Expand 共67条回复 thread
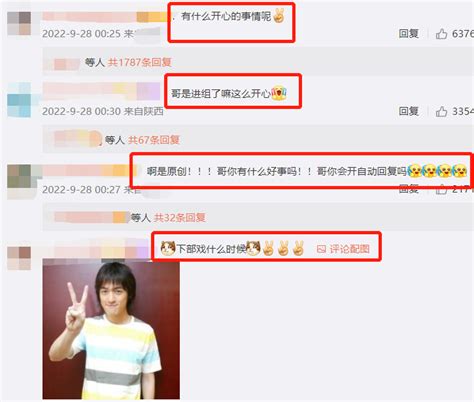 coord(154,140)
